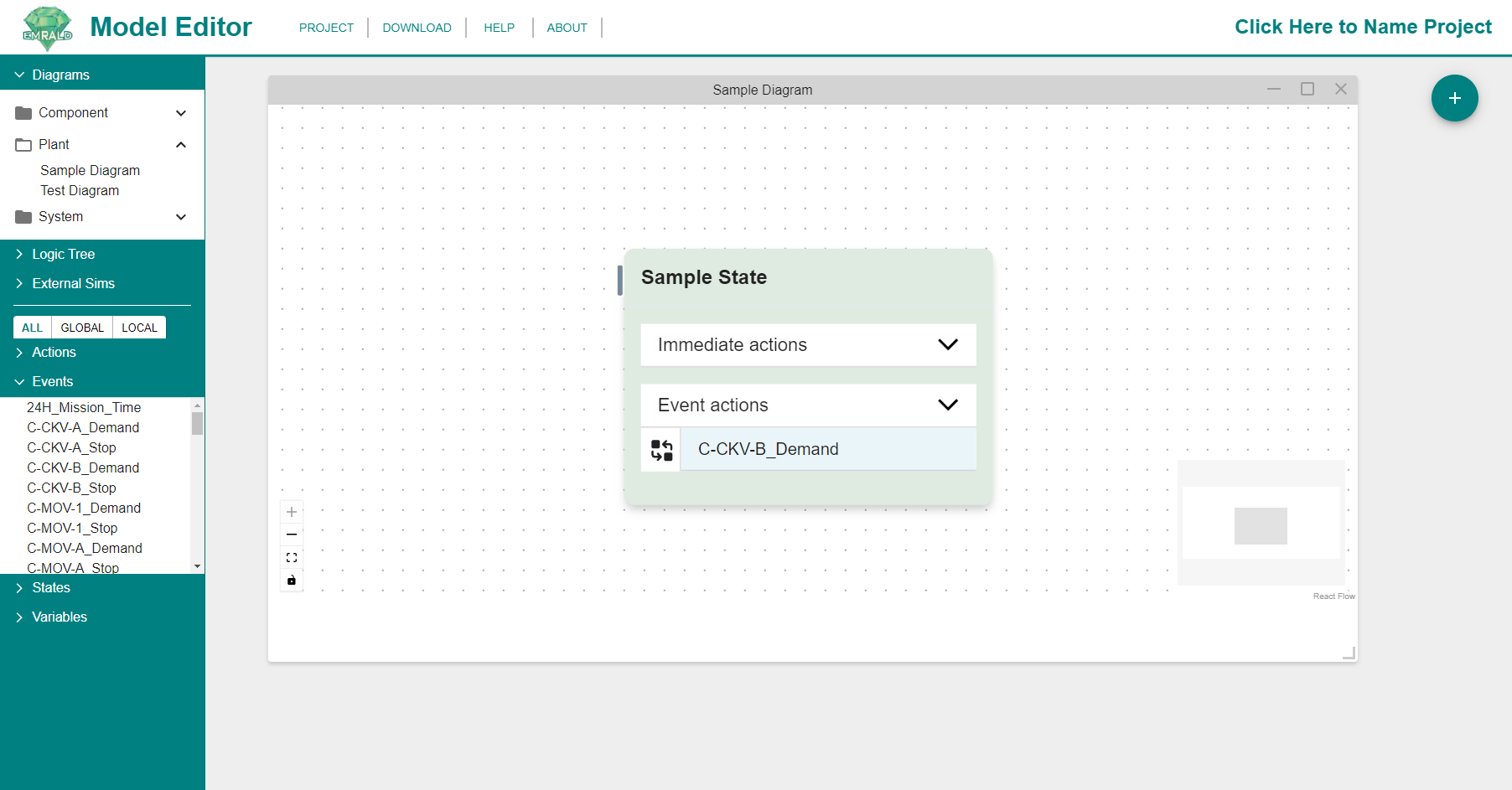Select the ALL filter tab
The image size is (1512, 790).
pyautogui.click(x=32, y=328)
